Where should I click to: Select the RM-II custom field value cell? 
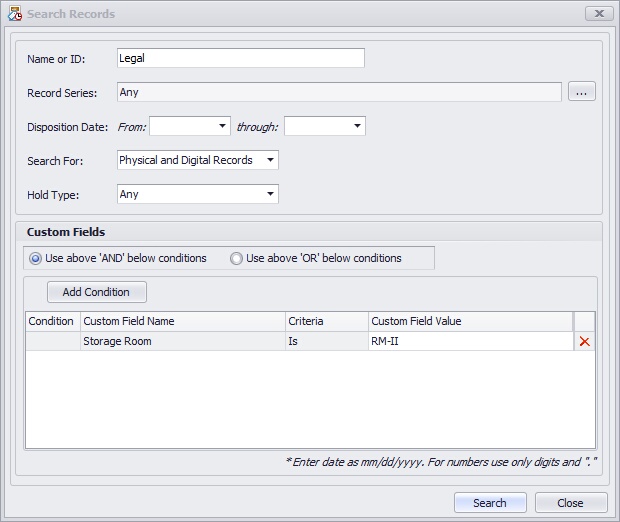pos(470,342)
